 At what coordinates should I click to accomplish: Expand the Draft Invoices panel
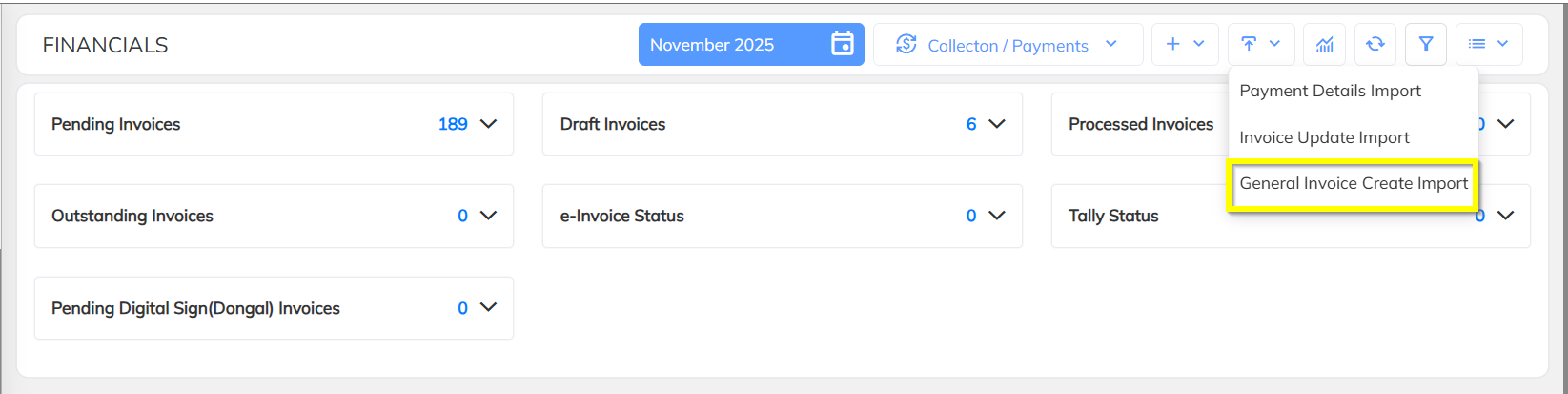pos(997,124)
